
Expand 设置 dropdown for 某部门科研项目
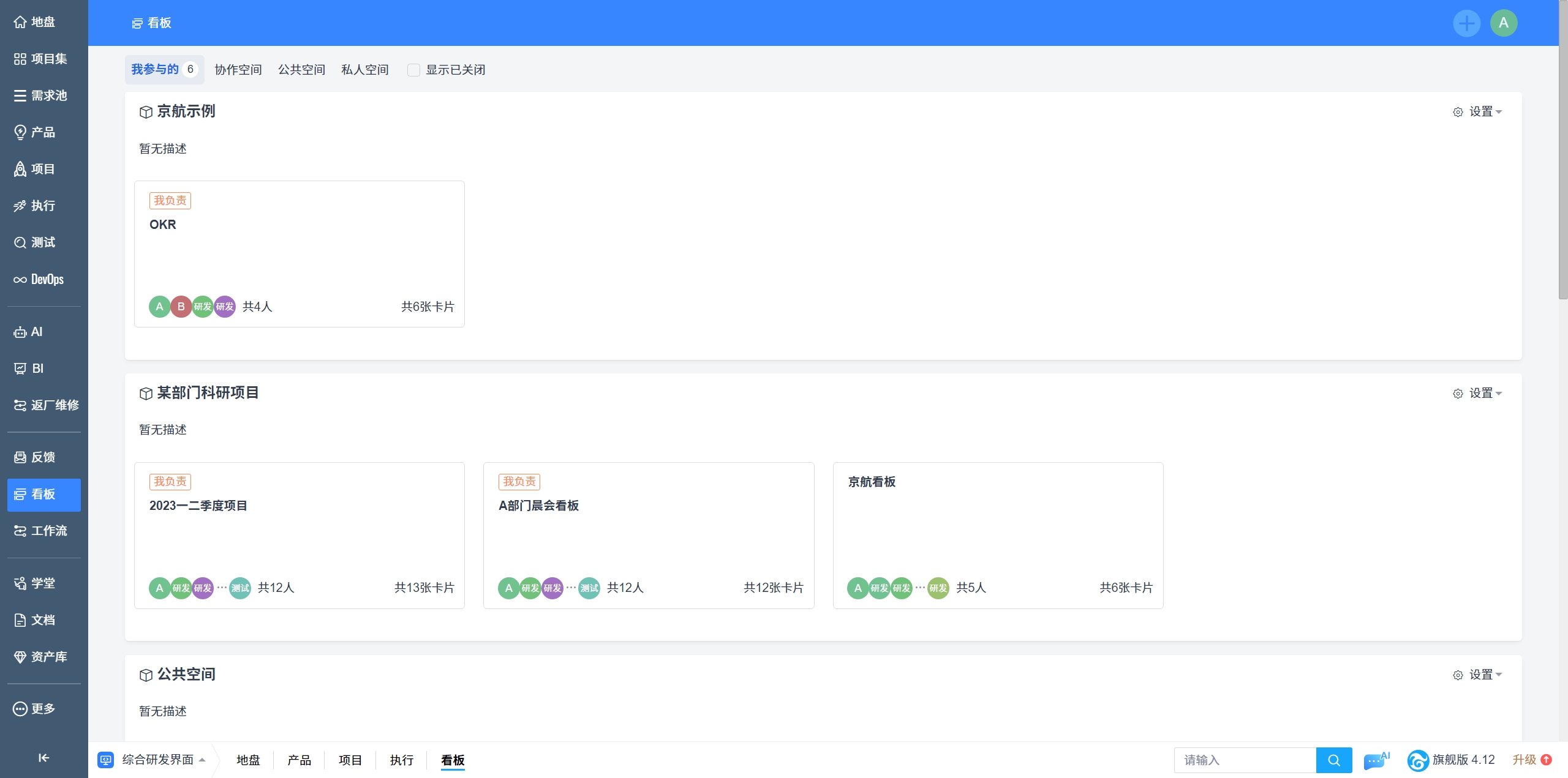point(1477,394)
